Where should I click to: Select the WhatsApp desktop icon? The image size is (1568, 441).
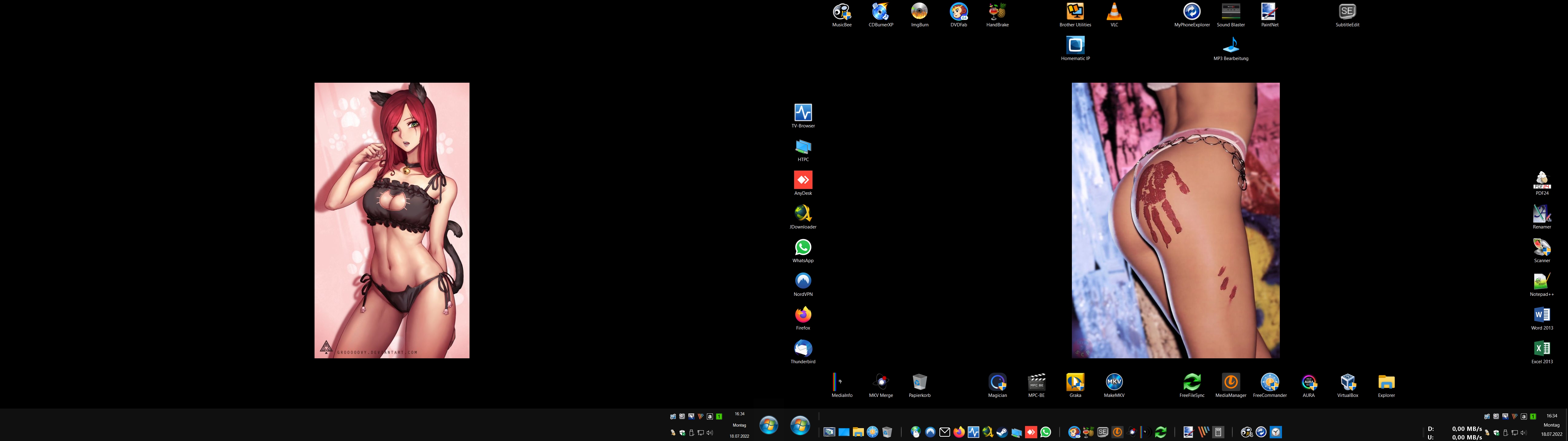pos(803,251)
